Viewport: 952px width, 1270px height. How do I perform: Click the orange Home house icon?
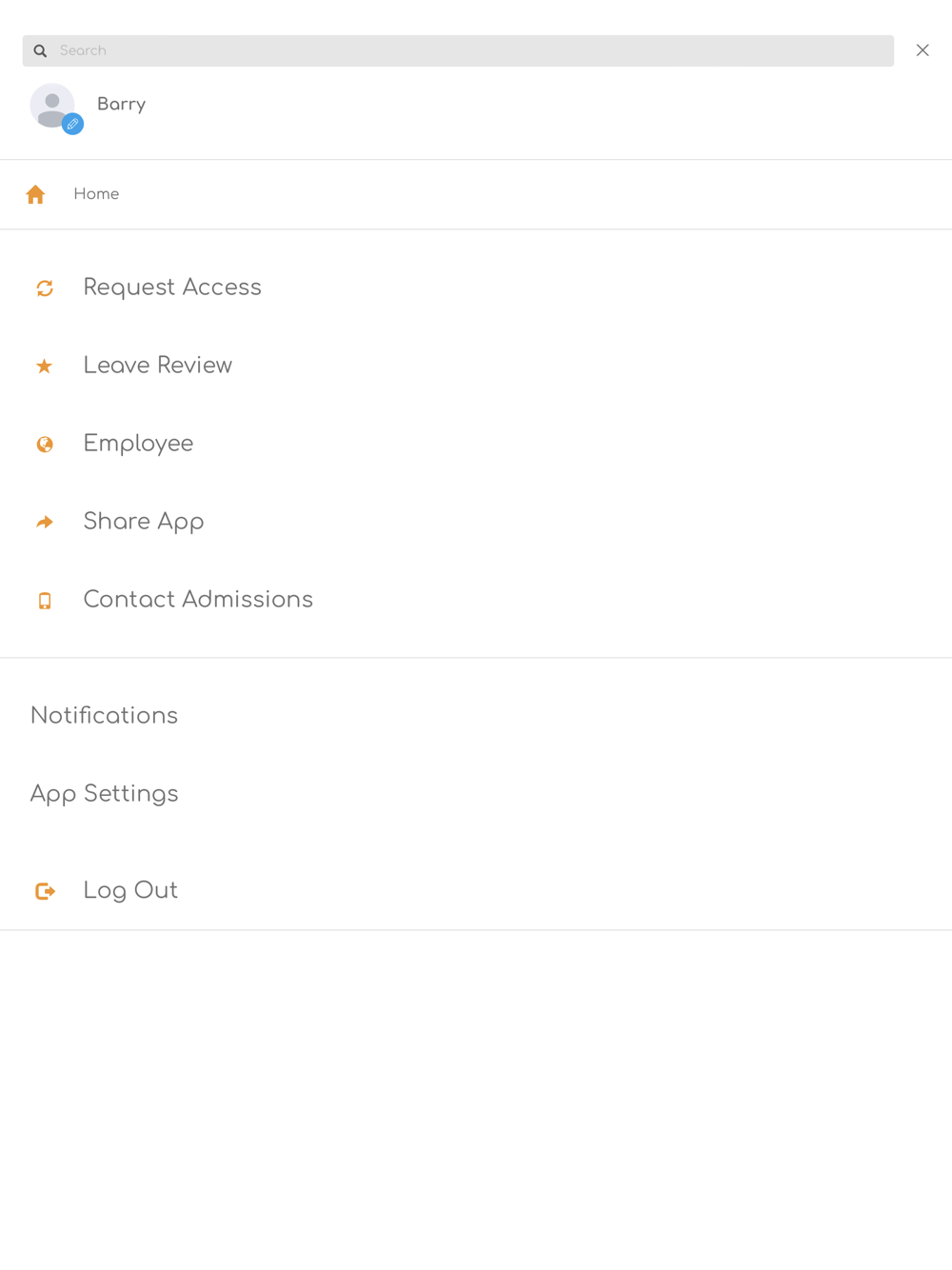35,194
